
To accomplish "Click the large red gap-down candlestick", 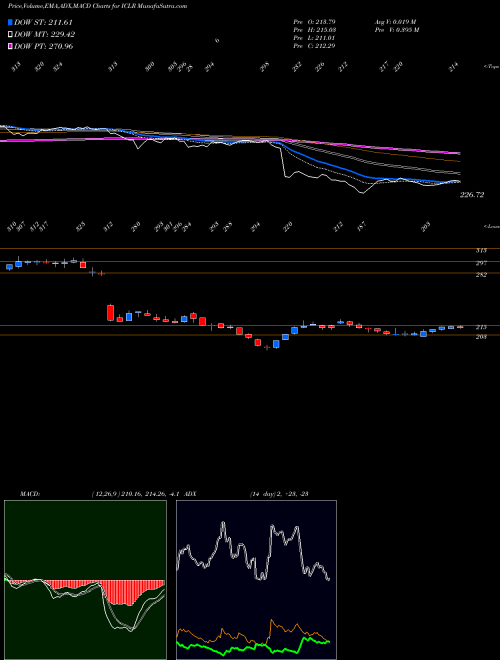I will pyautogui.click(x=110, y=313).
